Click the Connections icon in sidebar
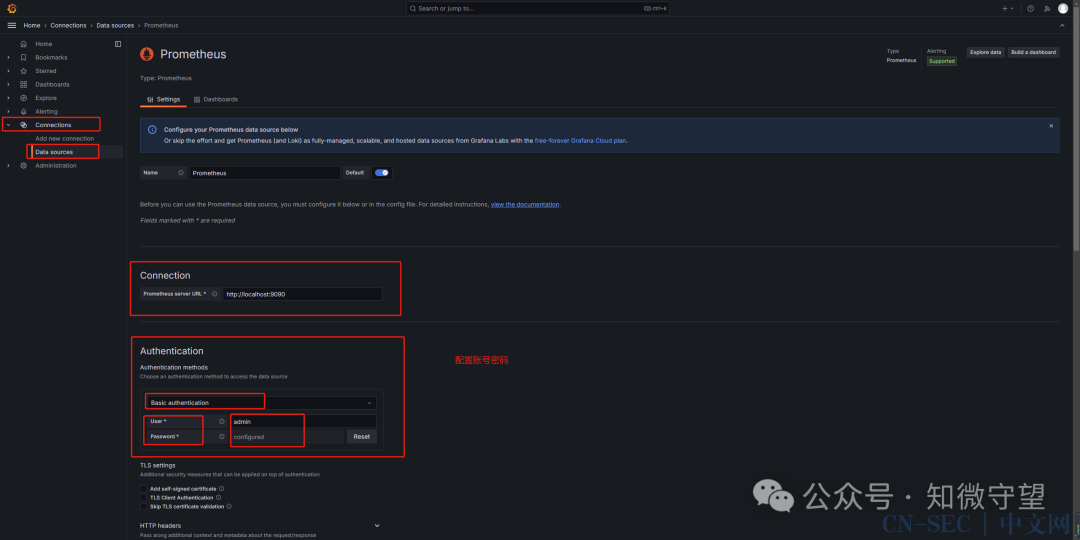Screen dimensions: 1080x540 point(23,125)
